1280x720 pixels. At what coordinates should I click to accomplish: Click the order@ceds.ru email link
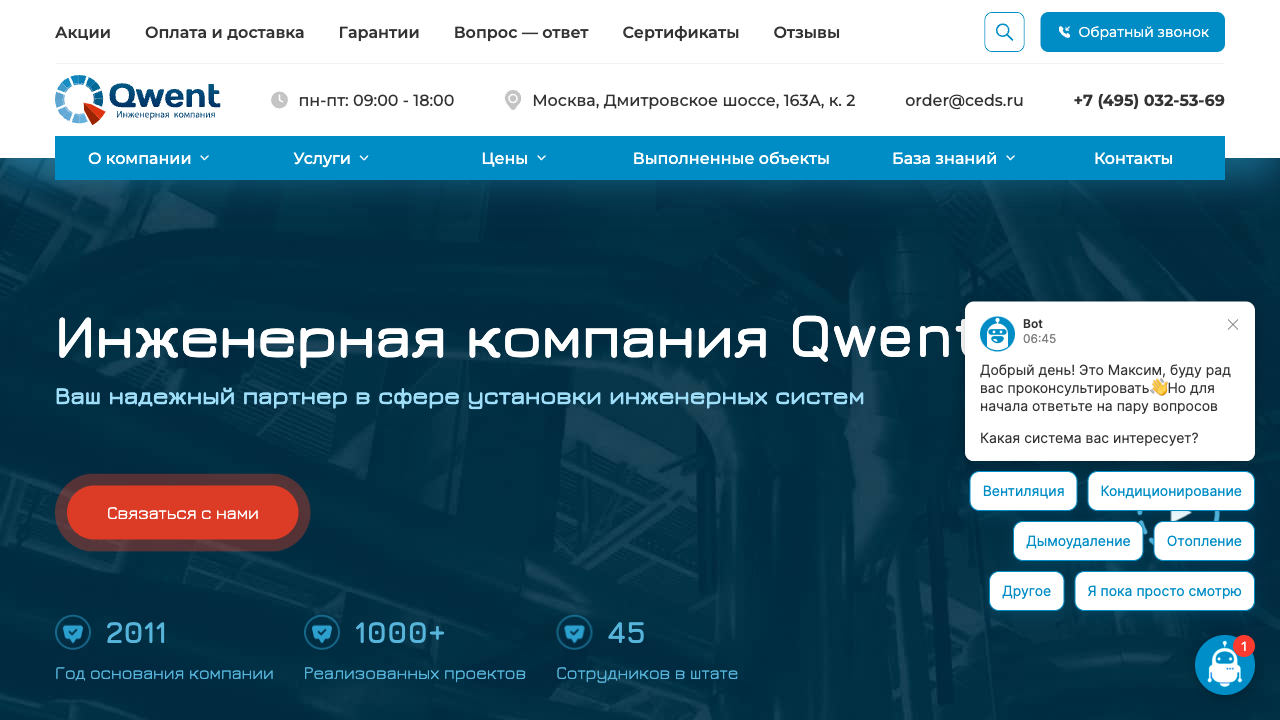[964, 100]
